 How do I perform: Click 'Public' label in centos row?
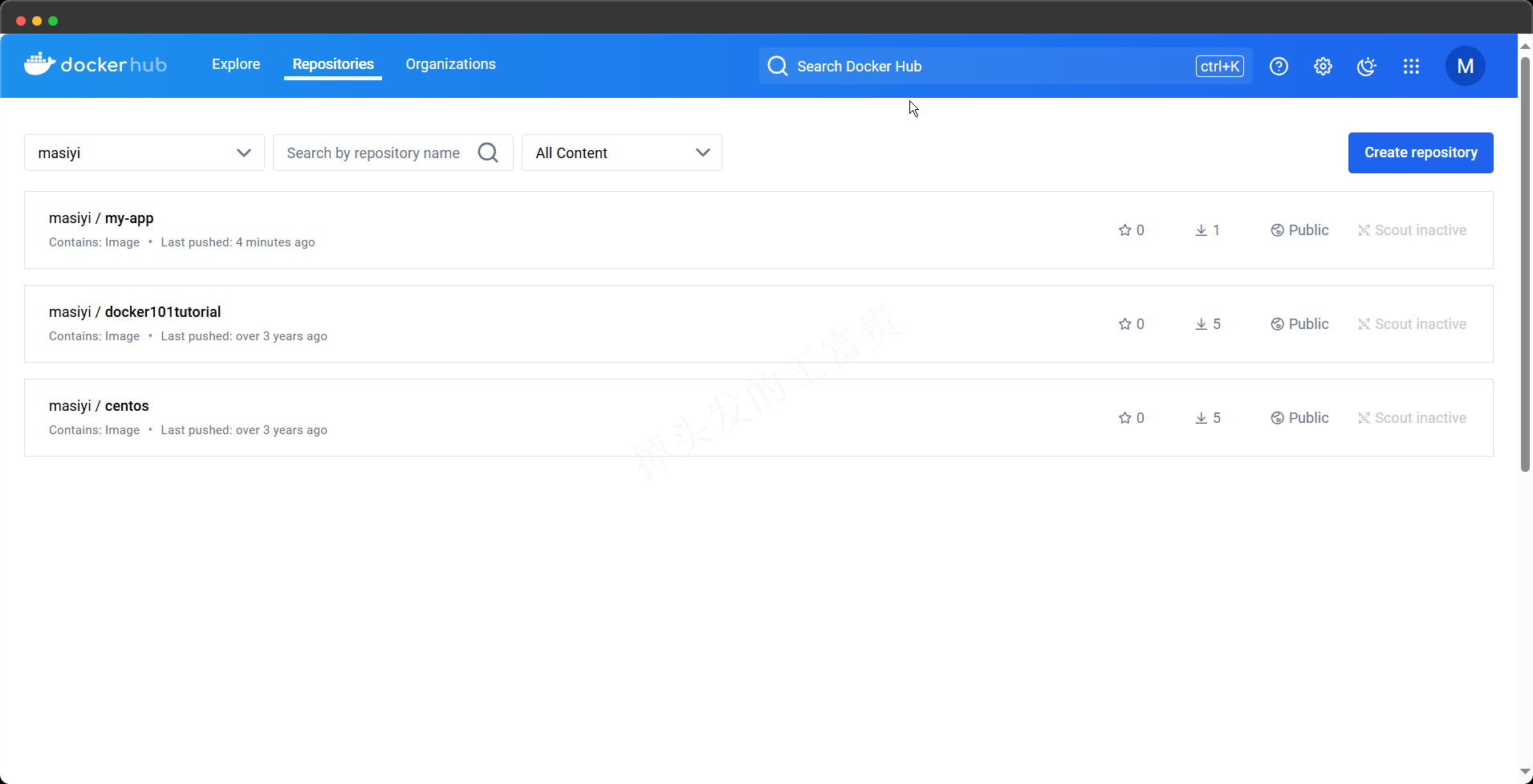(x=1308, y=418)
